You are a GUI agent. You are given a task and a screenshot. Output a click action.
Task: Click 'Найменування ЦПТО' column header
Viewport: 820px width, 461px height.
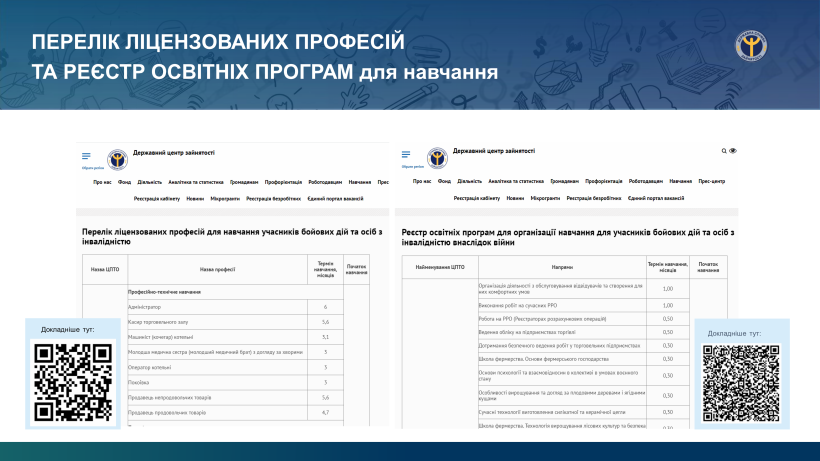440,267
